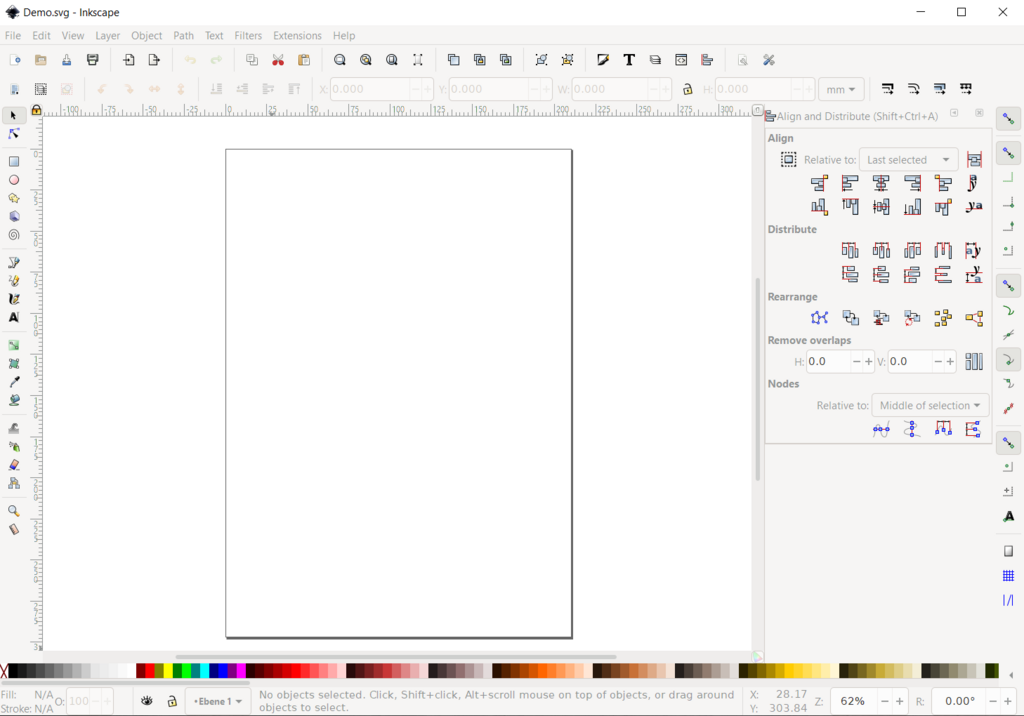This screenshot has width=1024, height=716.
Task: Open the Extensions menu
Action: point(297,35)
